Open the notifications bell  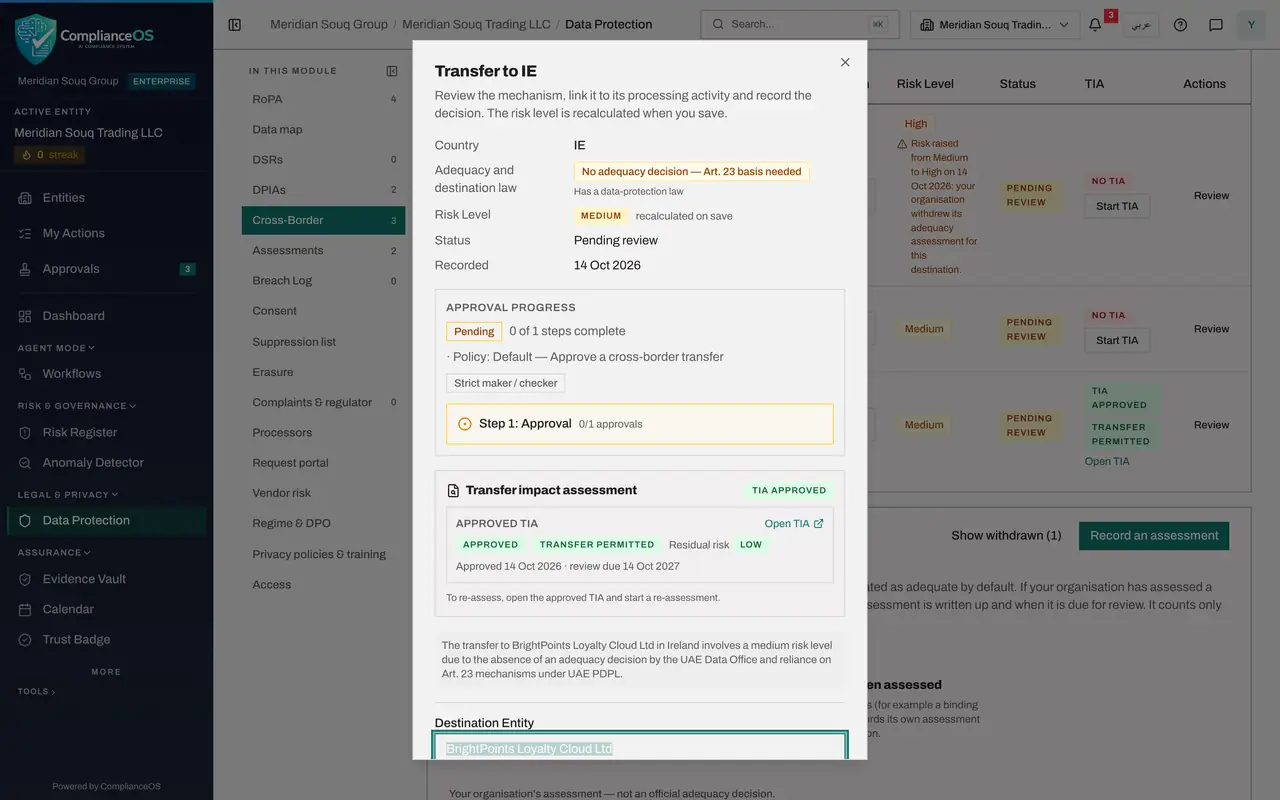coord(1096,24)
